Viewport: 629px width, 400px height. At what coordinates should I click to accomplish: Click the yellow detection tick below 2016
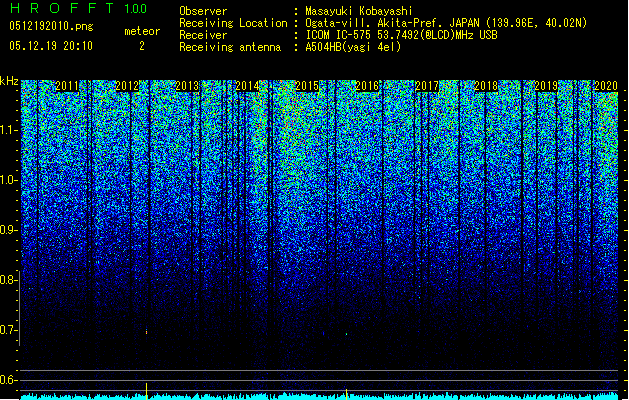(347, 394)
